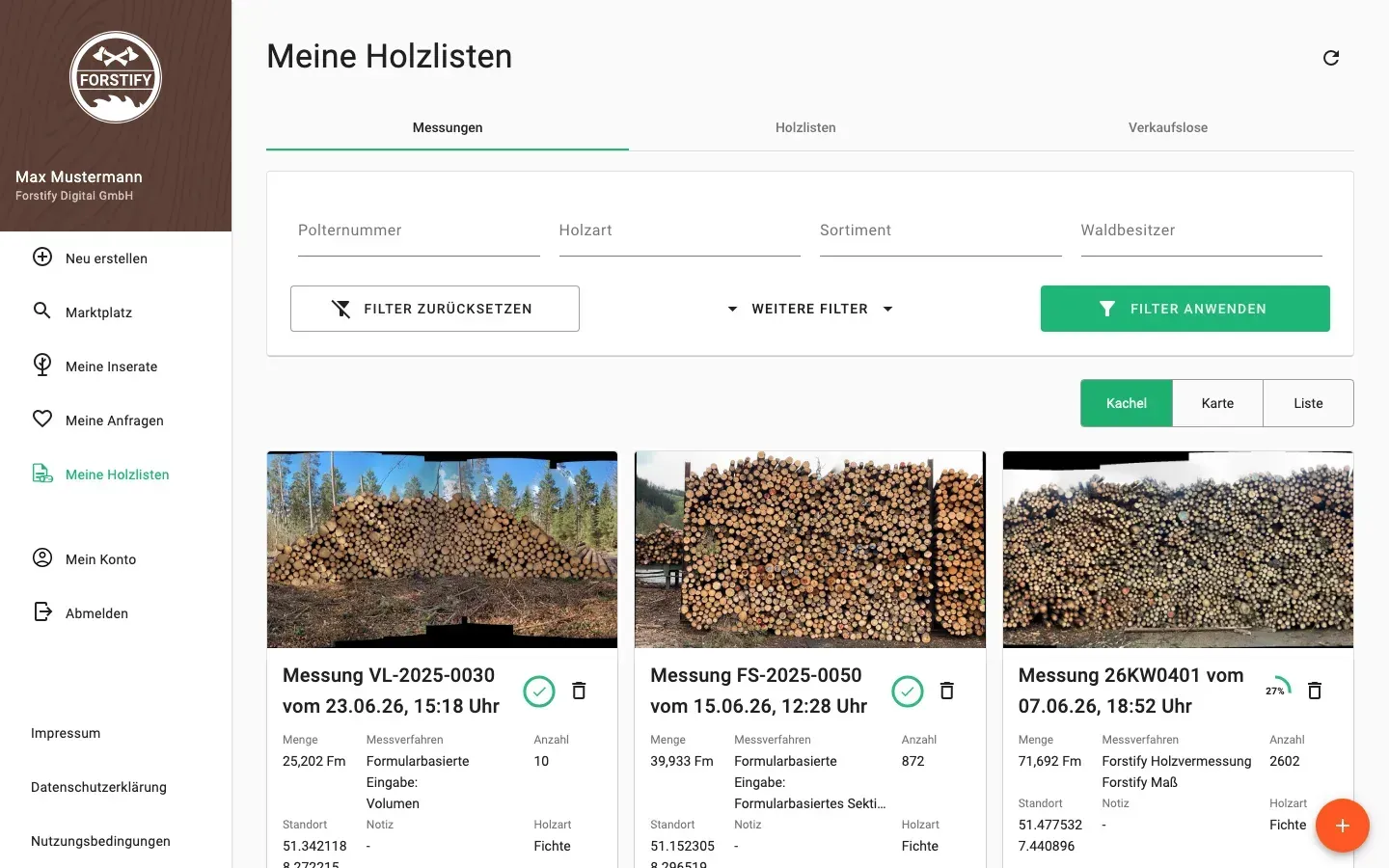Image resolution: width=1389 pixels, height=868 pixels.
Task: Switch to the Messungen tab
Action: tap(448, 127)
